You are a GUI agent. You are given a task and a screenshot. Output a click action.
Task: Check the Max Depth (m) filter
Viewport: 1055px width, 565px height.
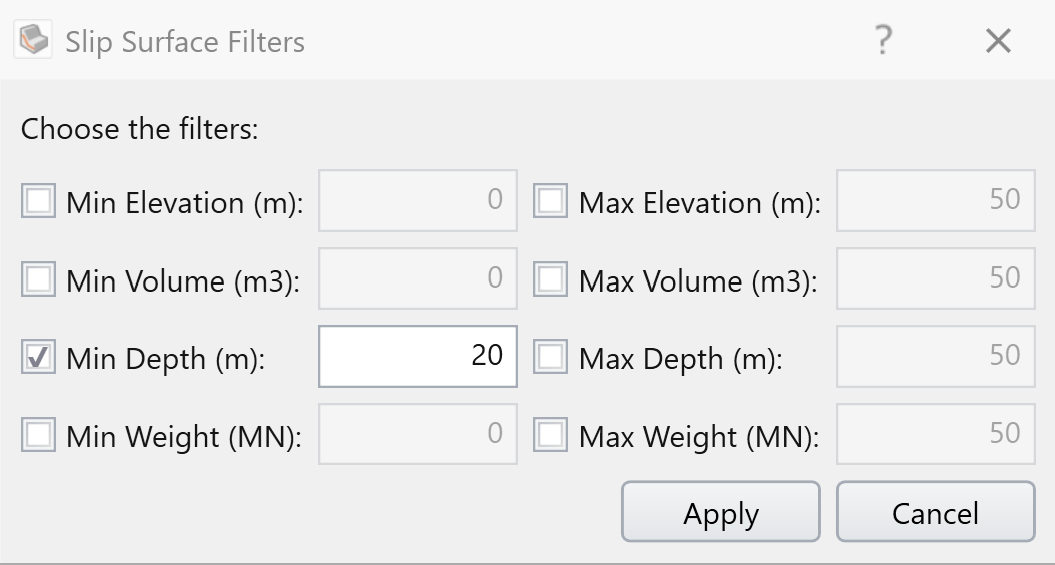pyautogui.click(x=550, y=356)
